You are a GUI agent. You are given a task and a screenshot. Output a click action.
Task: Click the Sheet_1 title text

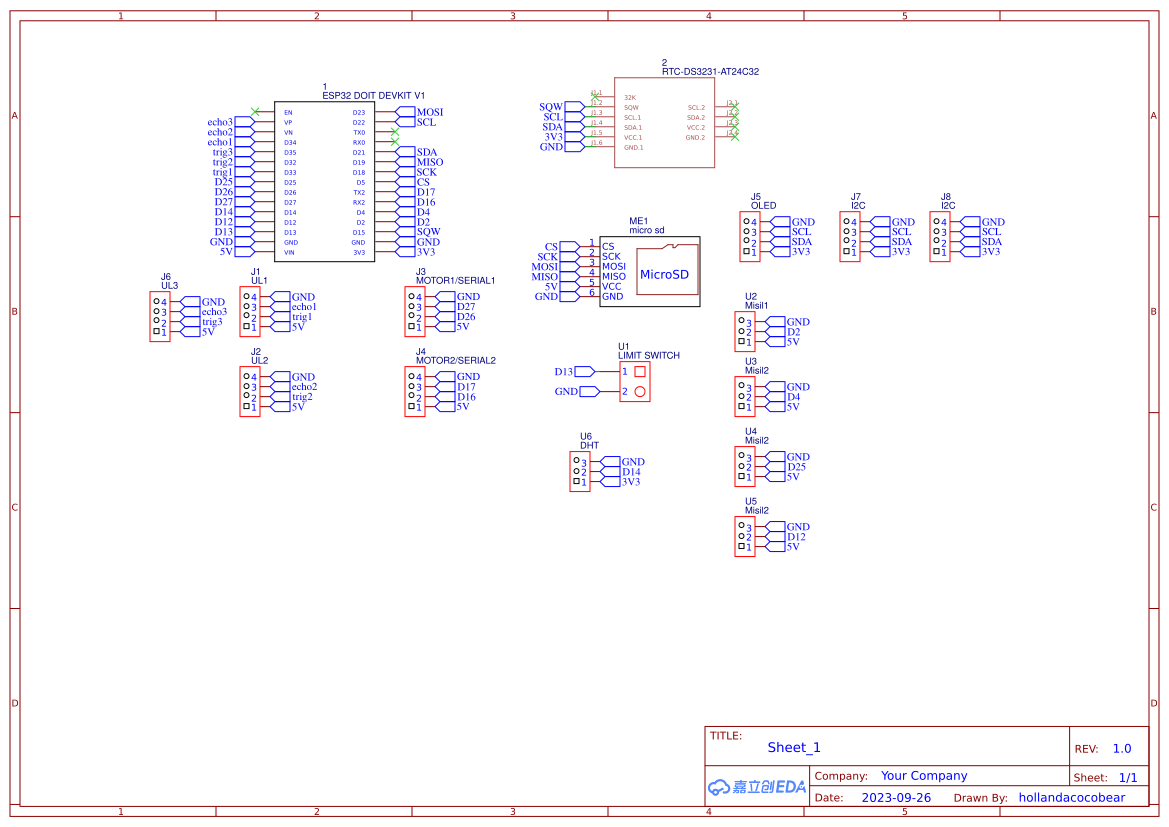[x=794, y=748]
